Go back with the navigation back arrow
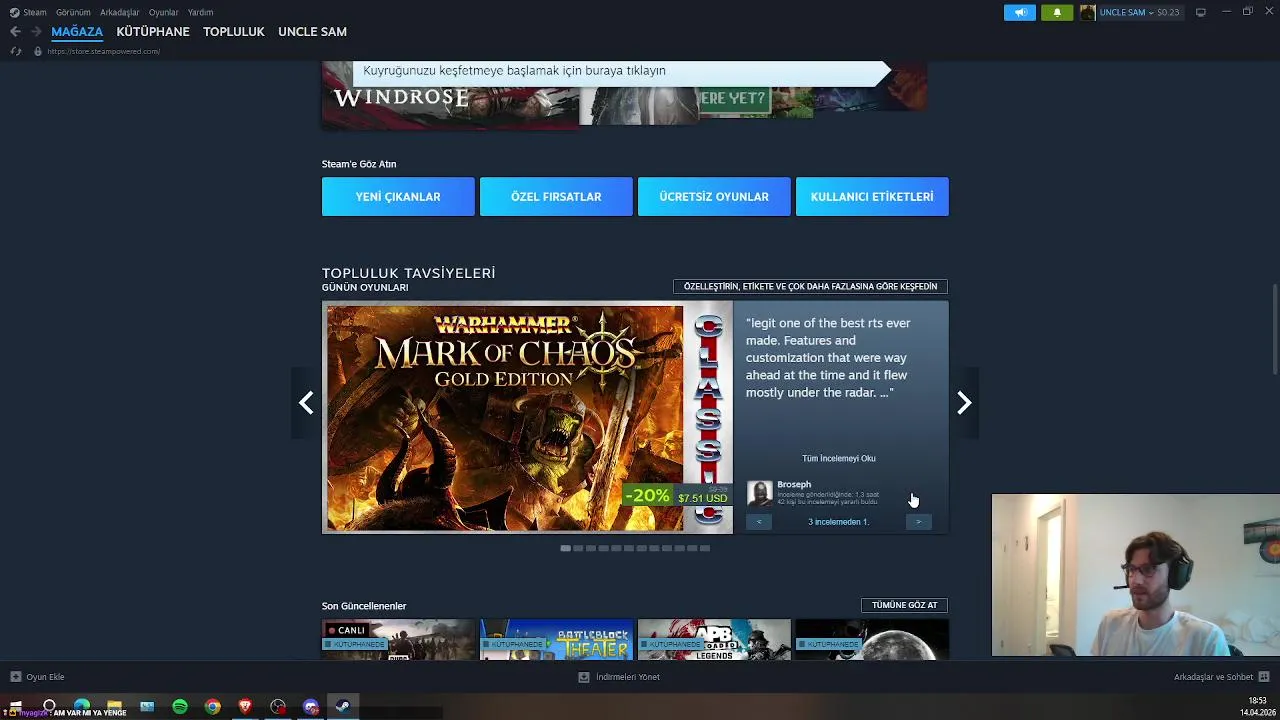The width and height of the screenshot is (1280, 720). [x=15, y=32]
